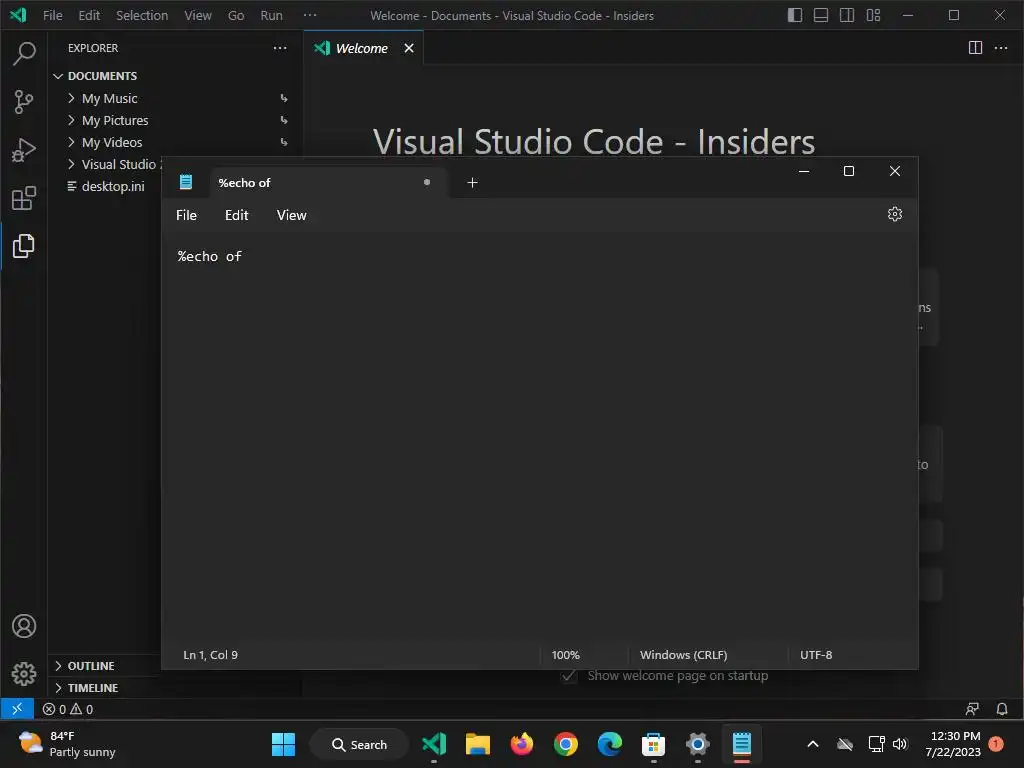Select the Explorer files icon in activity bar
This screenshot has height=768, width=1024.
tap(24, 246)
